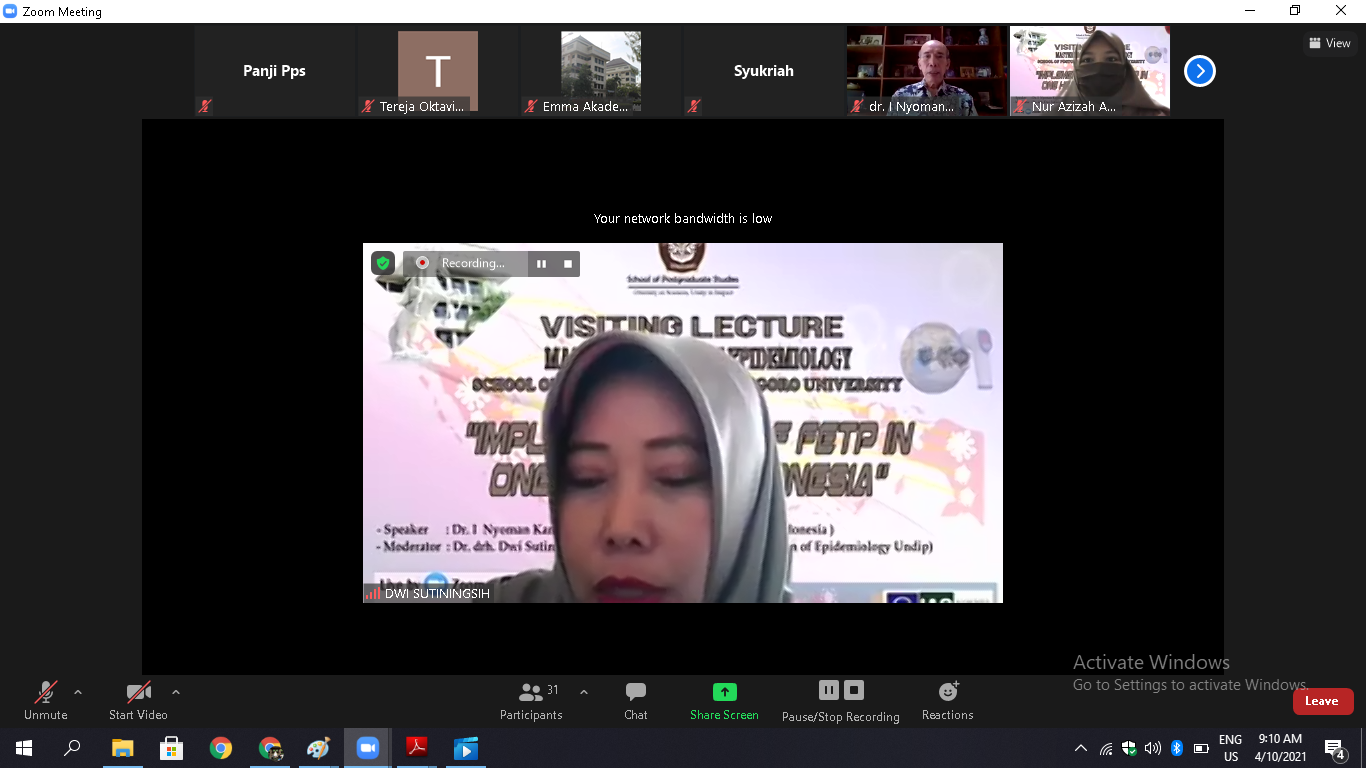Click battery status tray icon
The width and height of the screenshot is (1366, 768).
tap(1201, 748)
